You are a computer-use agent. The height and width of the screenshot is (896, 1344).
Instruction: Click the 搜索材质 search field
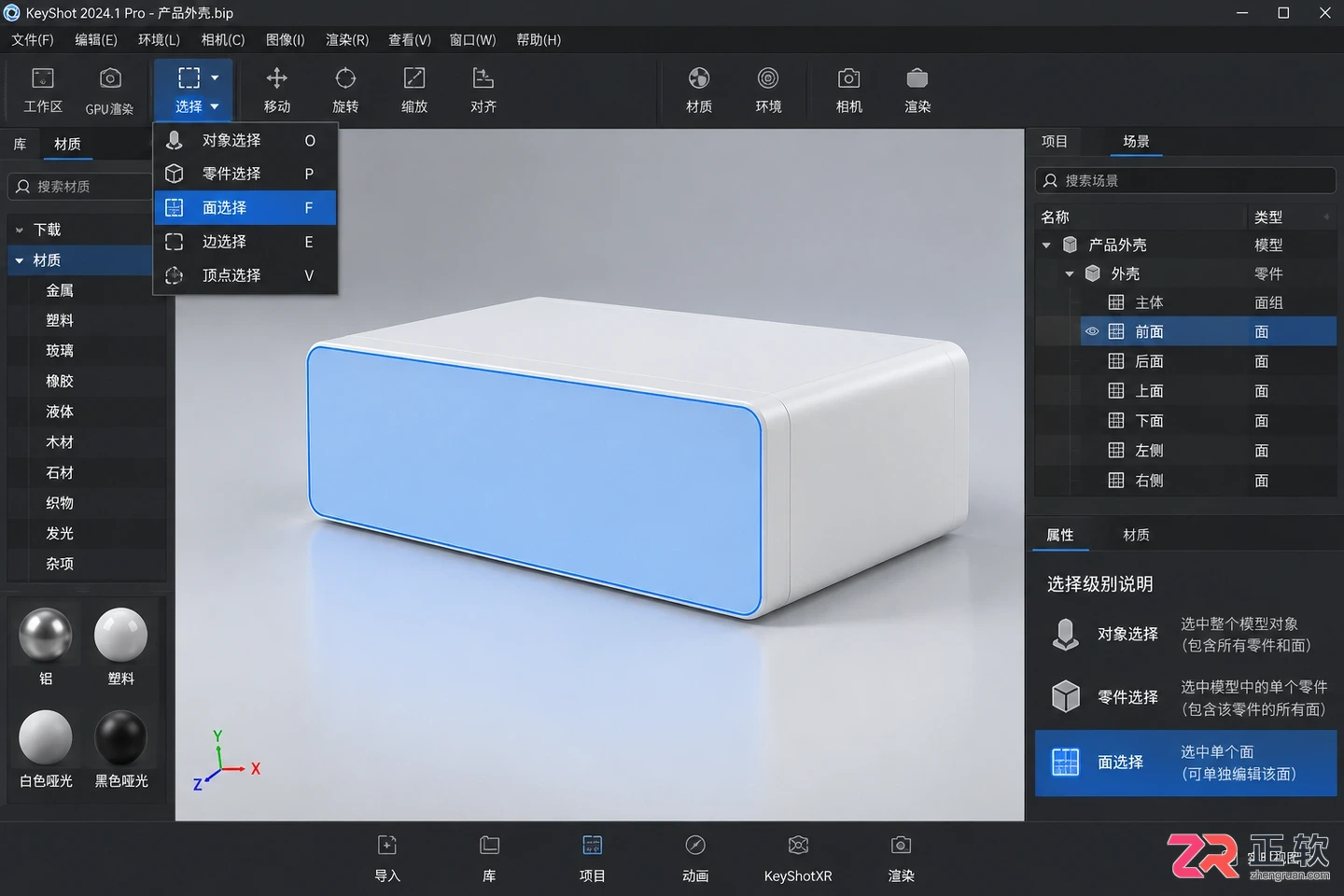point(80,187)
